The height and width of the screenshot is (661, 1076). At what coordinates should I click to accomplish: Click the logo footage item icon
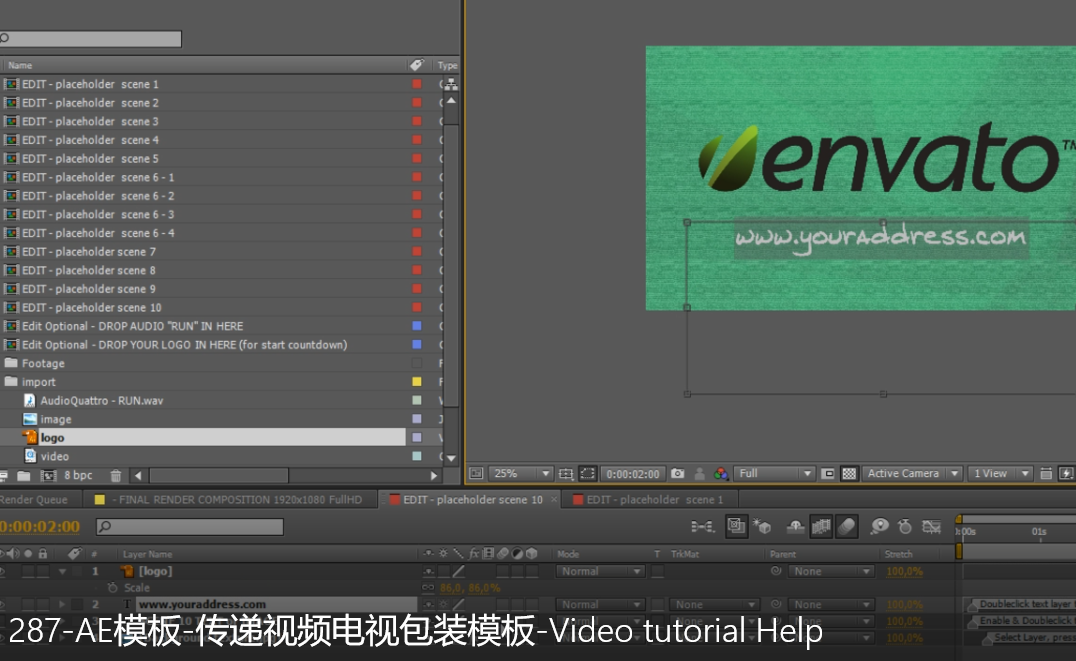click(x=30, y=437)
